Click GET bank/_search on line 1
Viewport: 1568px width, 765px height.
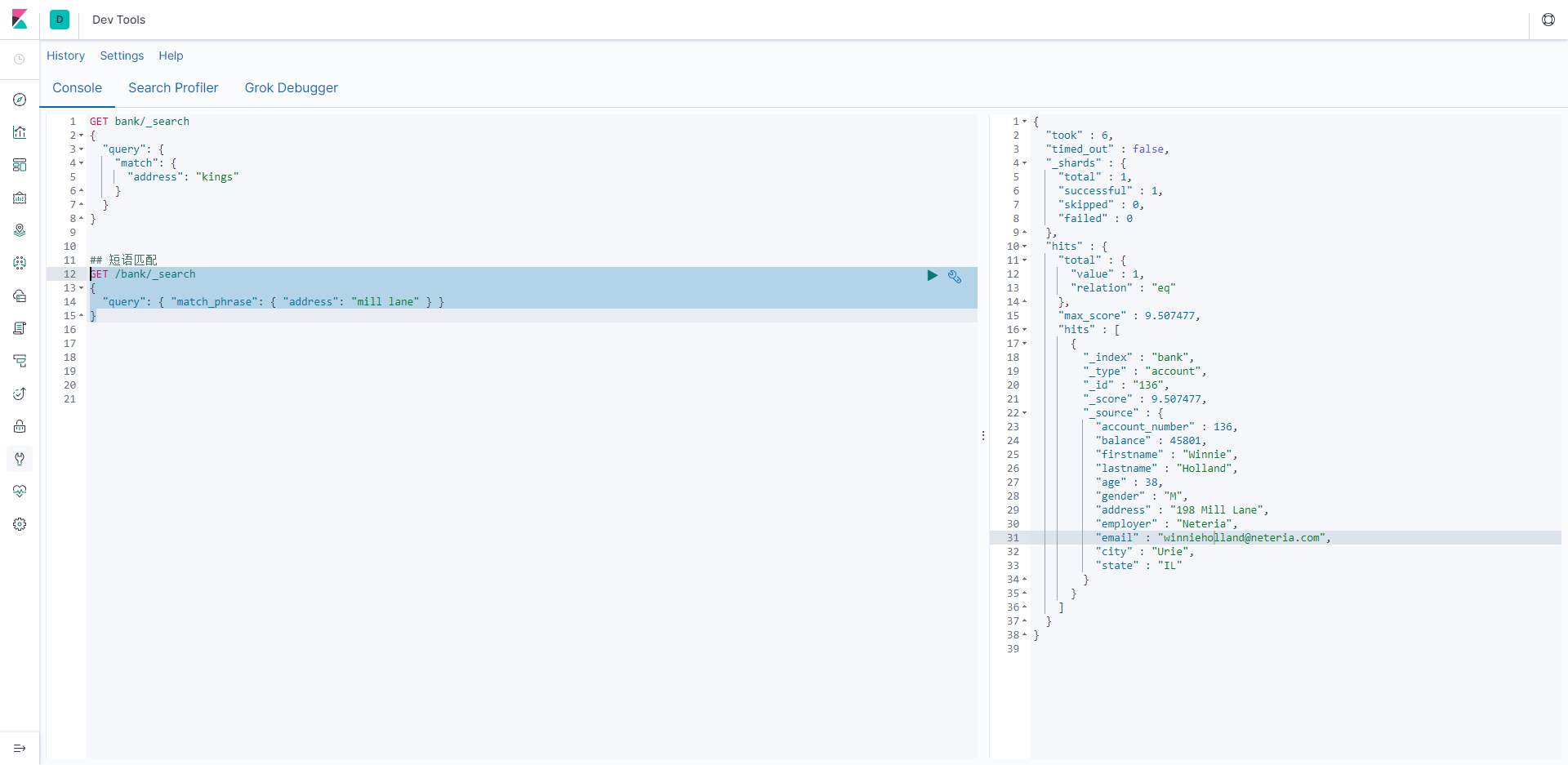click(140, 122)
